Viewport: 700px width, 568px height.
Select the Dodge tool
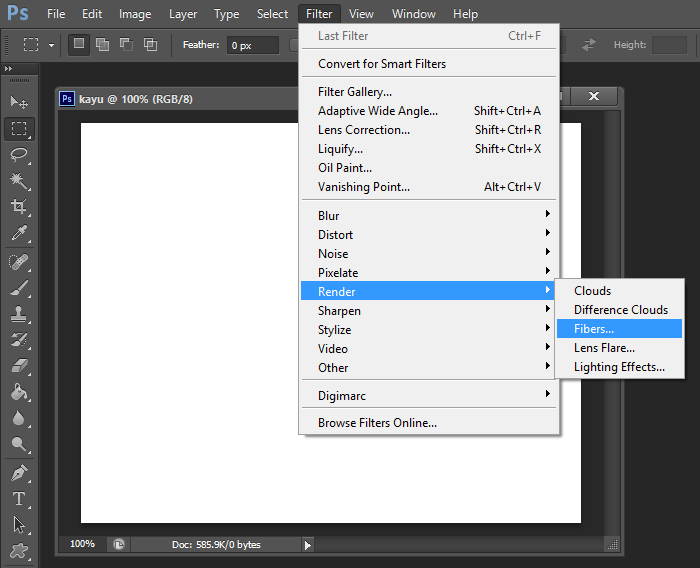[x=19, y=444]
